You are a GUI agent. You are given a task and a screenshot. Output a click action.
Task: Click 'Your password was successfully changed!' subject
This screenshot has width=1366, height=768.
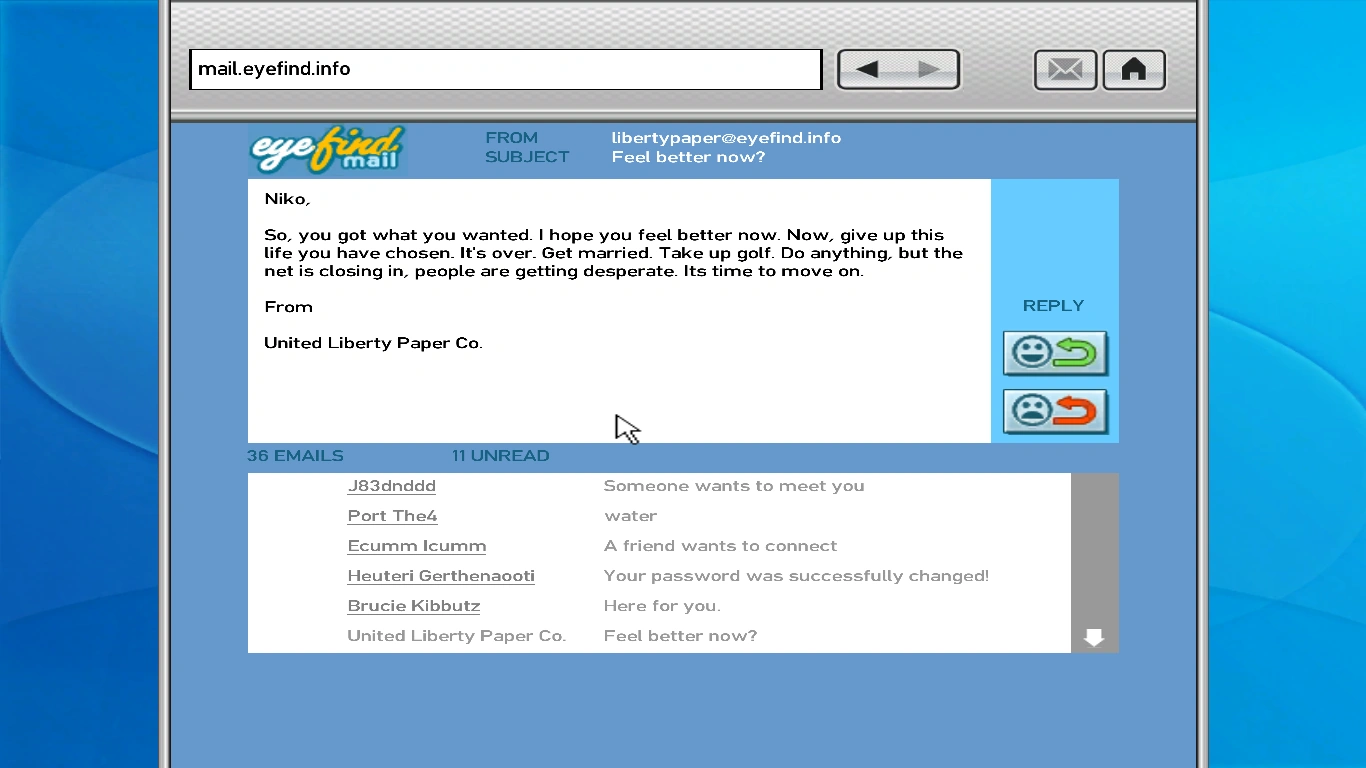coord(797,576)
